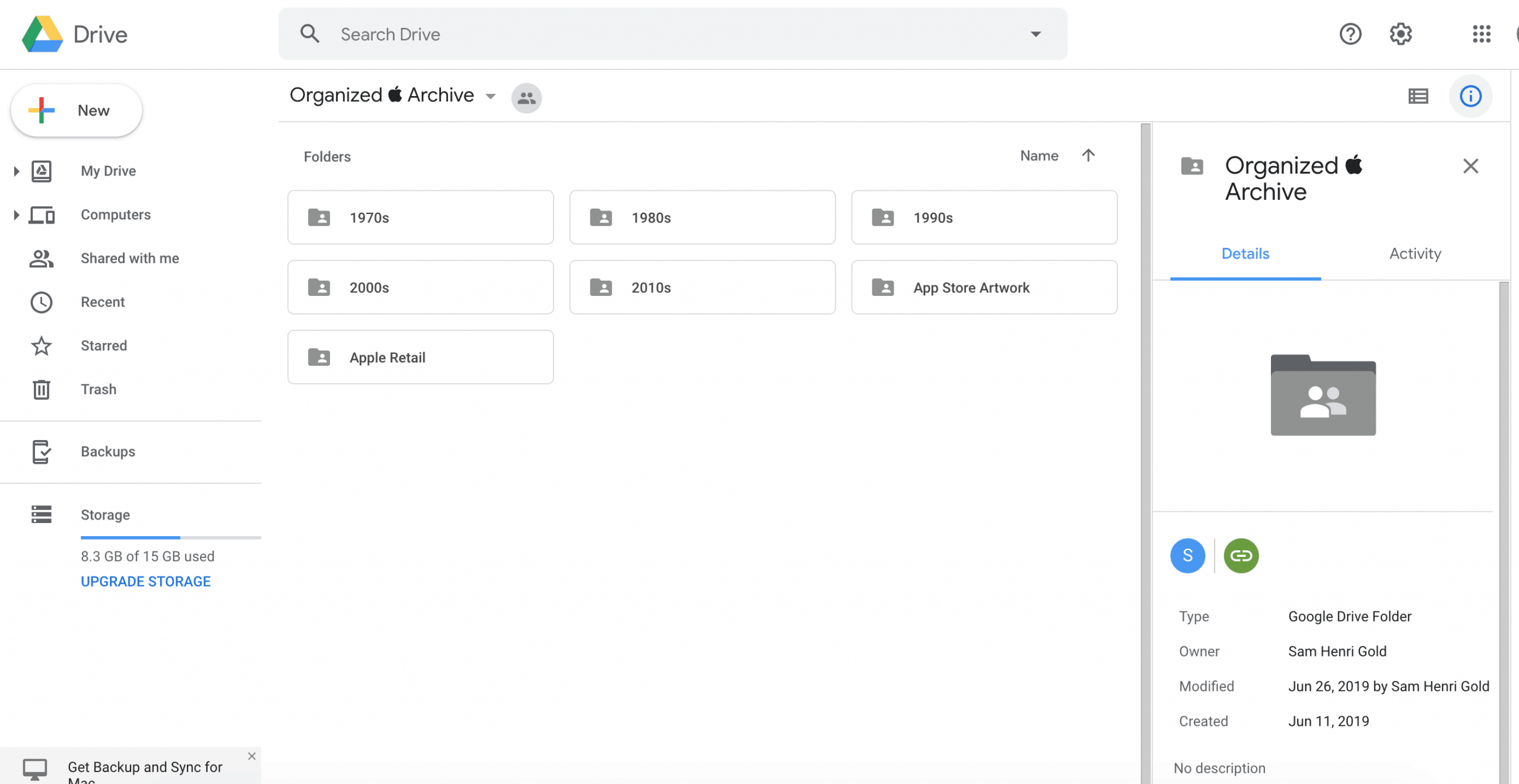Open Google apps grid launcher
This screenshot has height=784, width=1519.
(1481, 34)
